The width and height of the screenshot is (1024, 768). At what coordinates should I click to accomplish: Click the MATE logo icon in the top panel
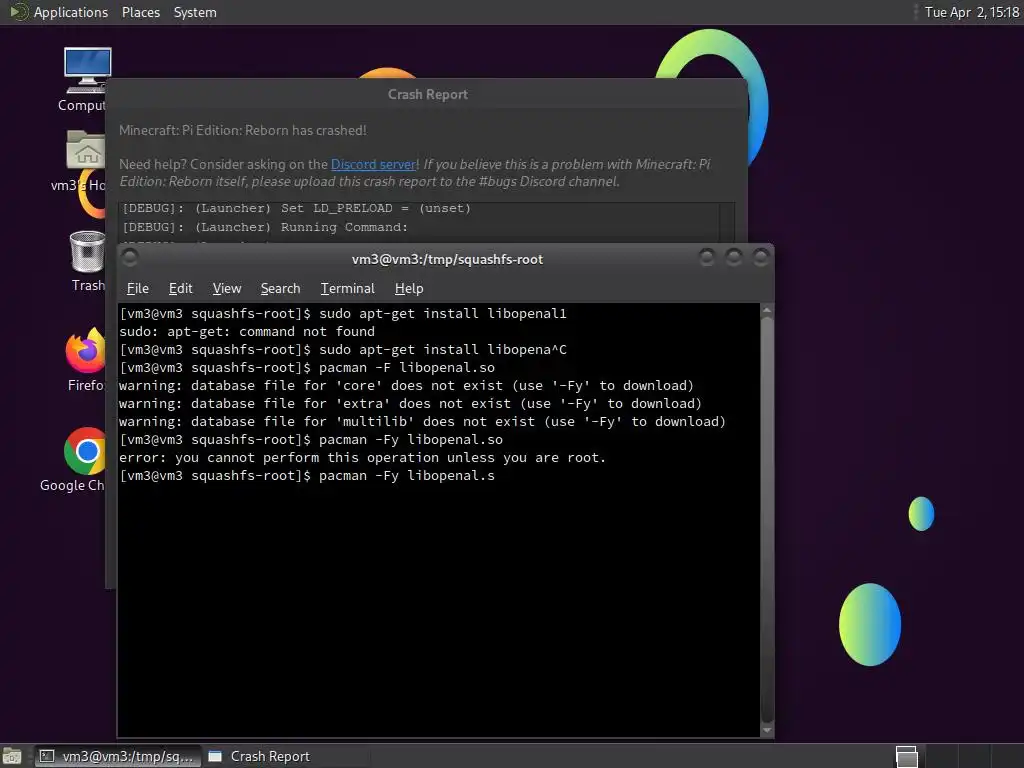[18, 12]
